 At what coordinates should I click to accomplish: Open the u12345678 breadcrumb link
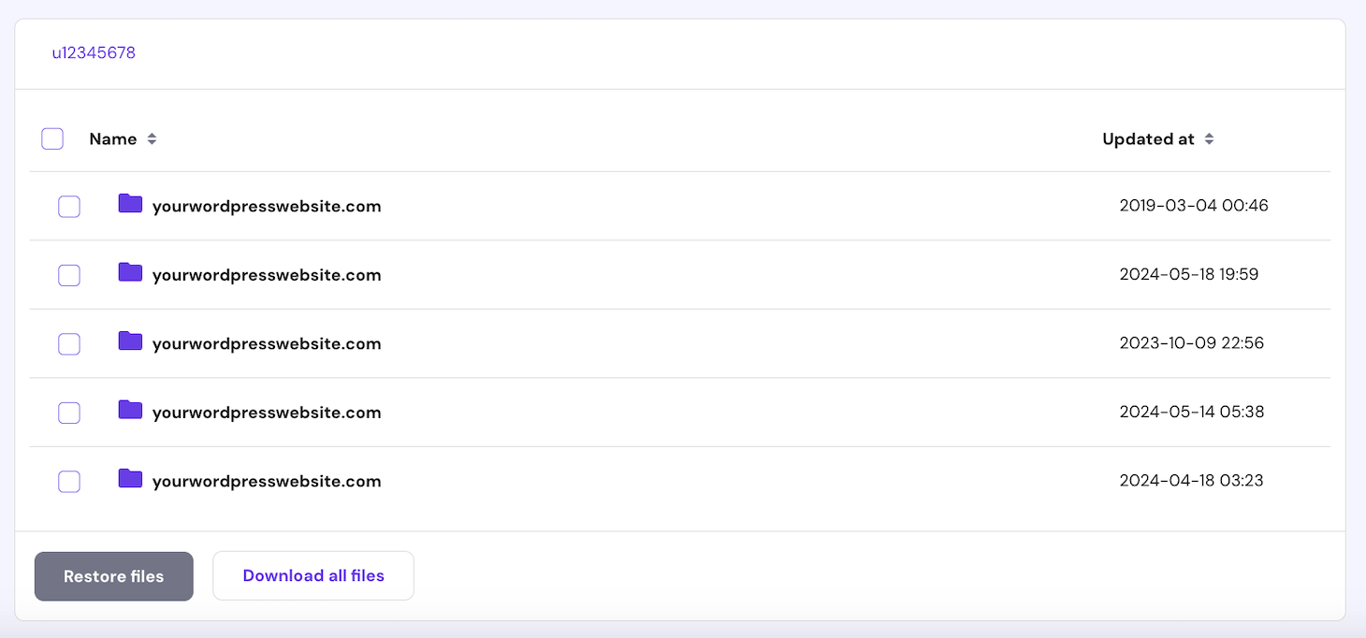point(94,53)
